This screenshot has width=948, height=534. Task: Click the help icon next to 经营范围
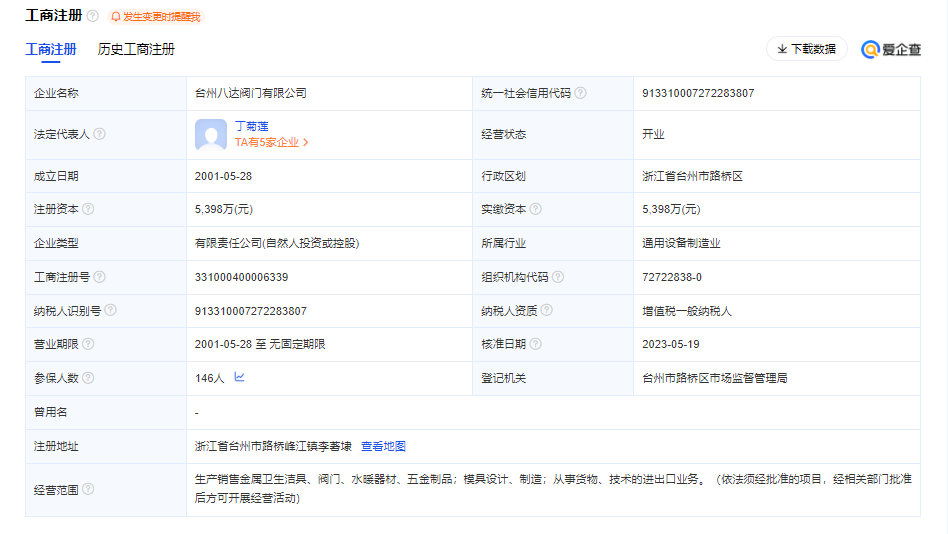click(88, 489)
